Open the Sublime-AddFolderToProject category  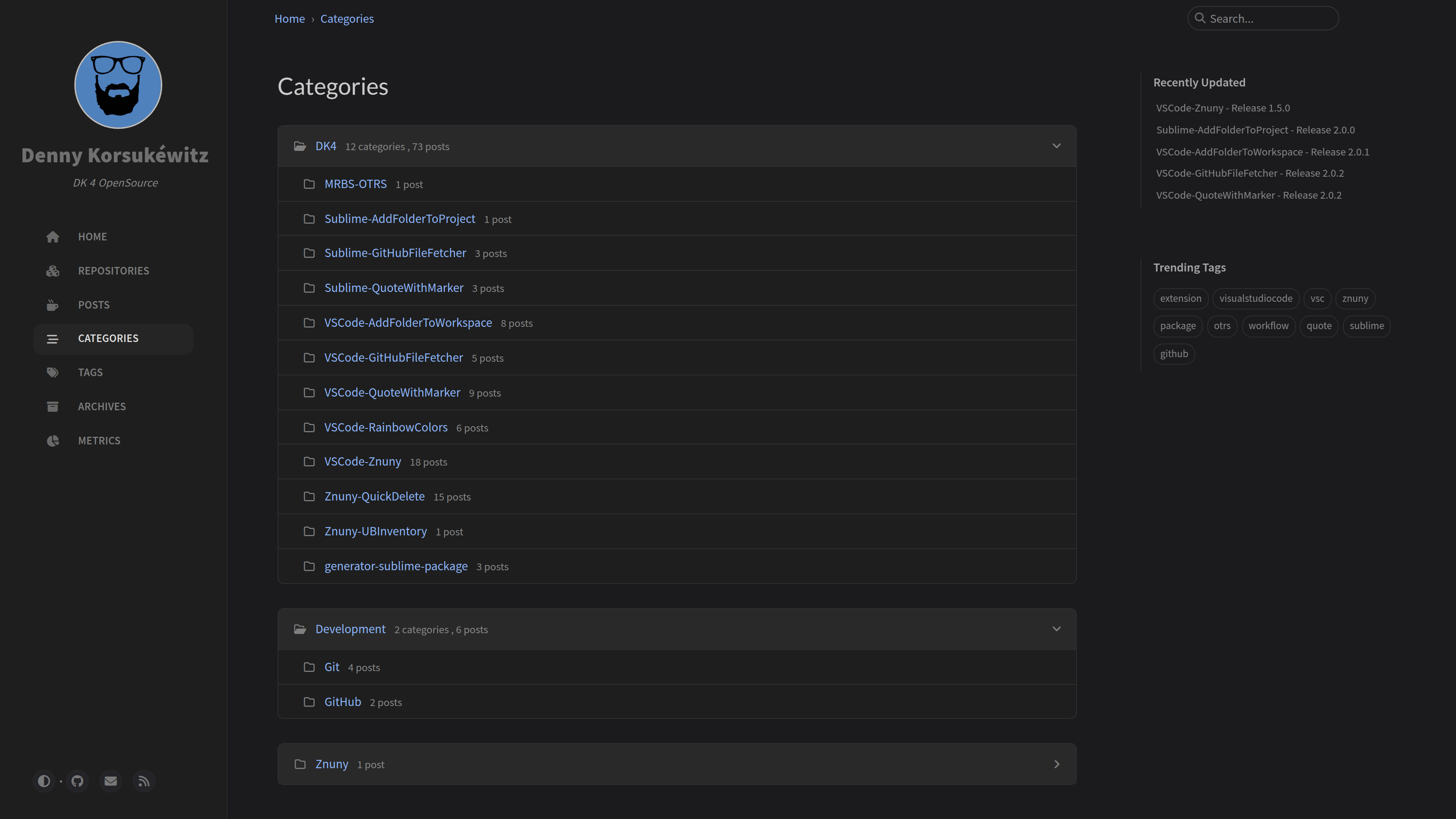click(x=400, y=219)
